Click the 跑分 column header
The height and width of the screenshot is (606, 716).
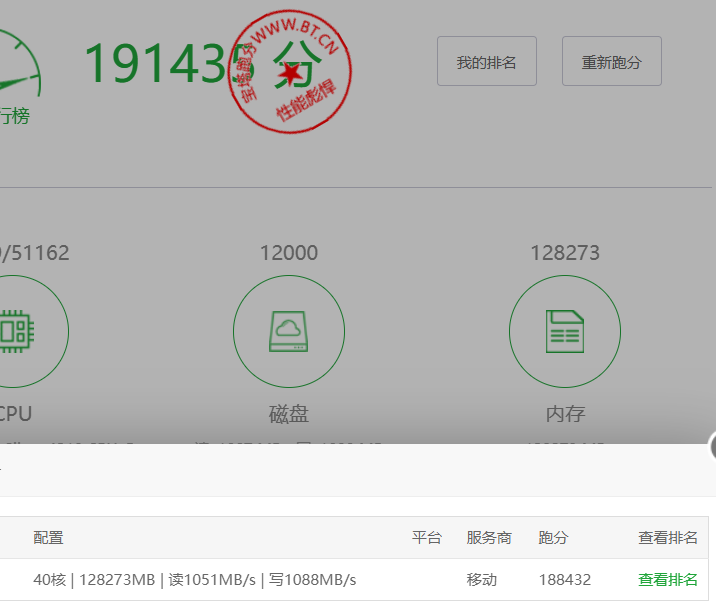553,537
